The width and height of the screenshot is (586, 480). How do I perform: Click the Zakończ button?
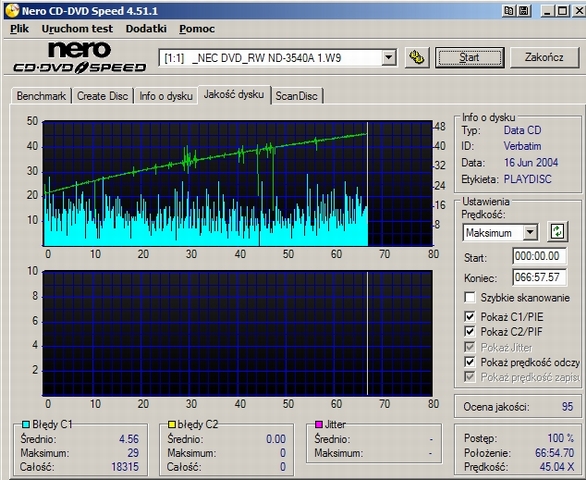(544, 58)
